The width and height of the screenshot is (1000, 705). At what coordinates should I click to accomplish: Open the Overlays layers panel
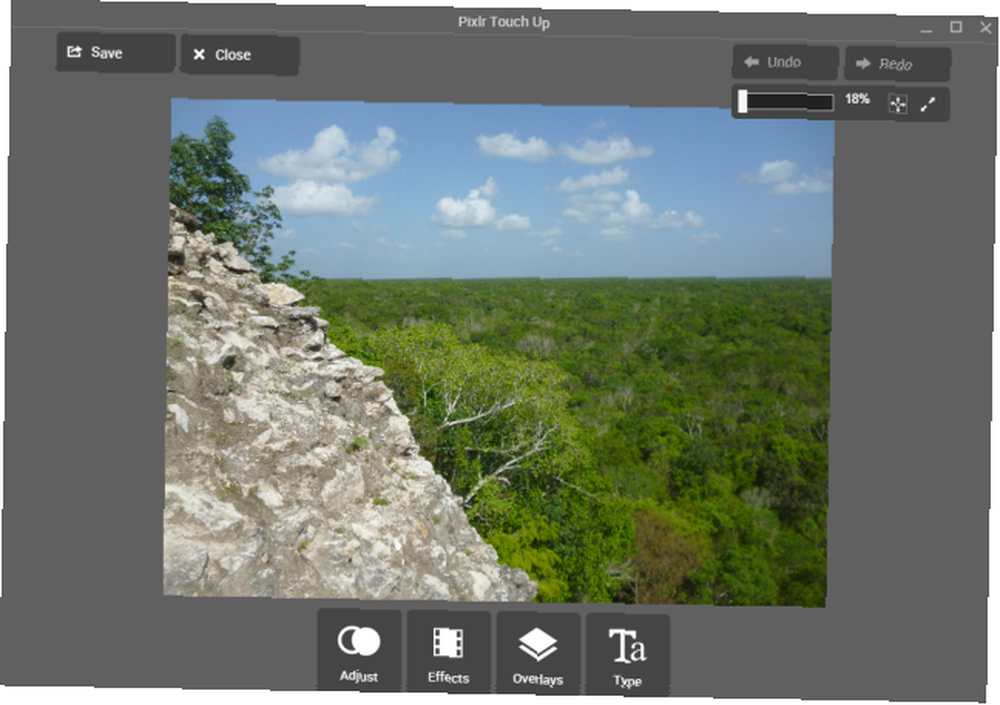[x=538, y=652]
